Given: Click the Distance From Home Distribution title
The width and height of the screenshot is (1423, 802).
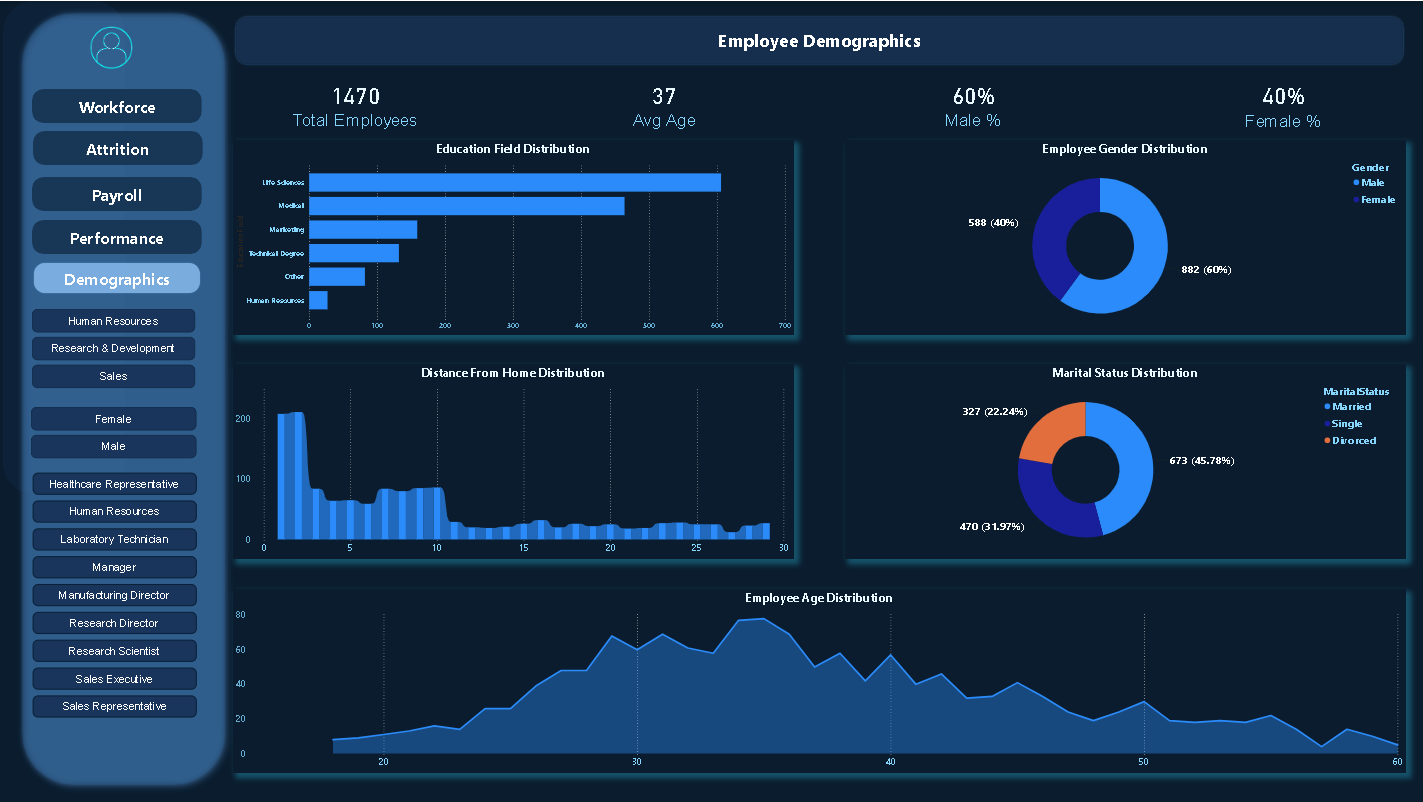Looking at the screenshot, I should 513,373.
